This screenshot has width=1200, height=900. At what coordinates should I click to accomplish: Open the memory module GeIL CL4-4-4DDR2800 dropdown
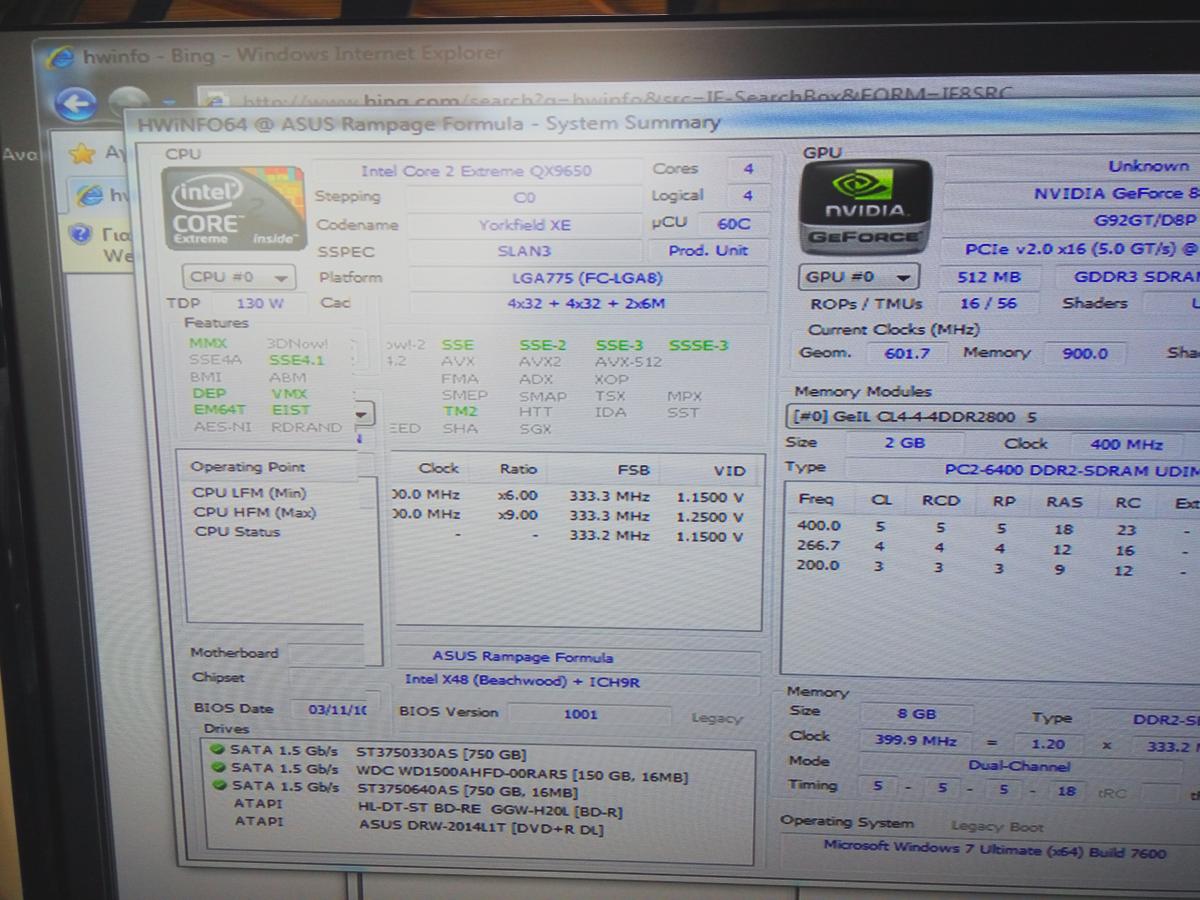(992, 417)
